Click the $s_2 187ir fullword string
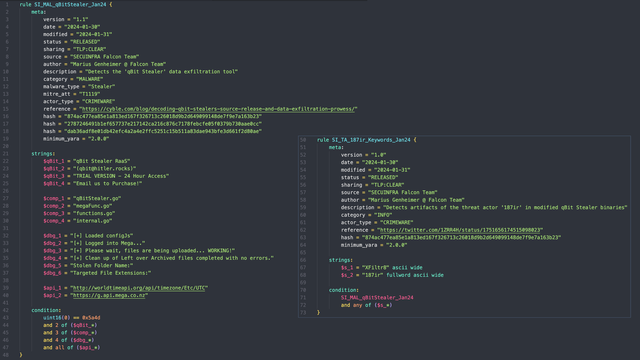The image size is (640, 360). pyautogui.click(x=392, y=275)
